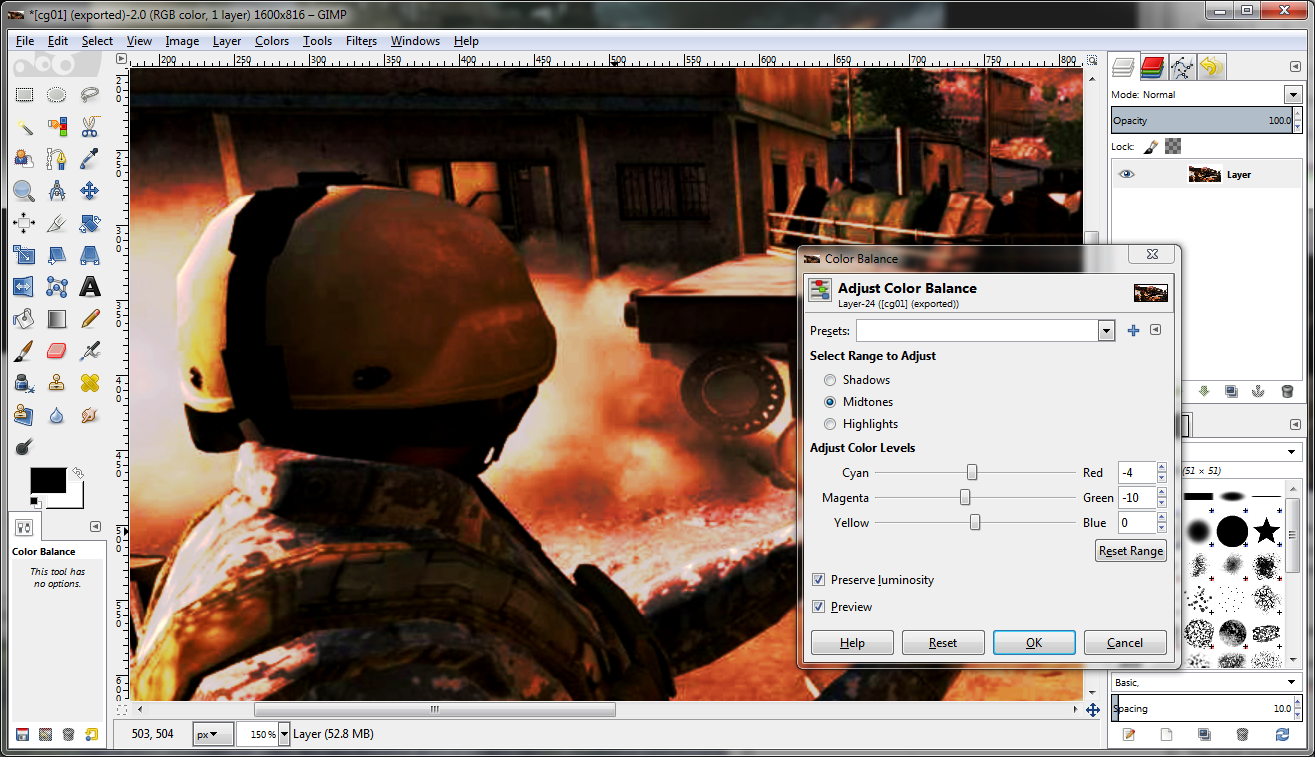Click the Reset button
Screen dimensions: 1315x757
click(943, 643)
